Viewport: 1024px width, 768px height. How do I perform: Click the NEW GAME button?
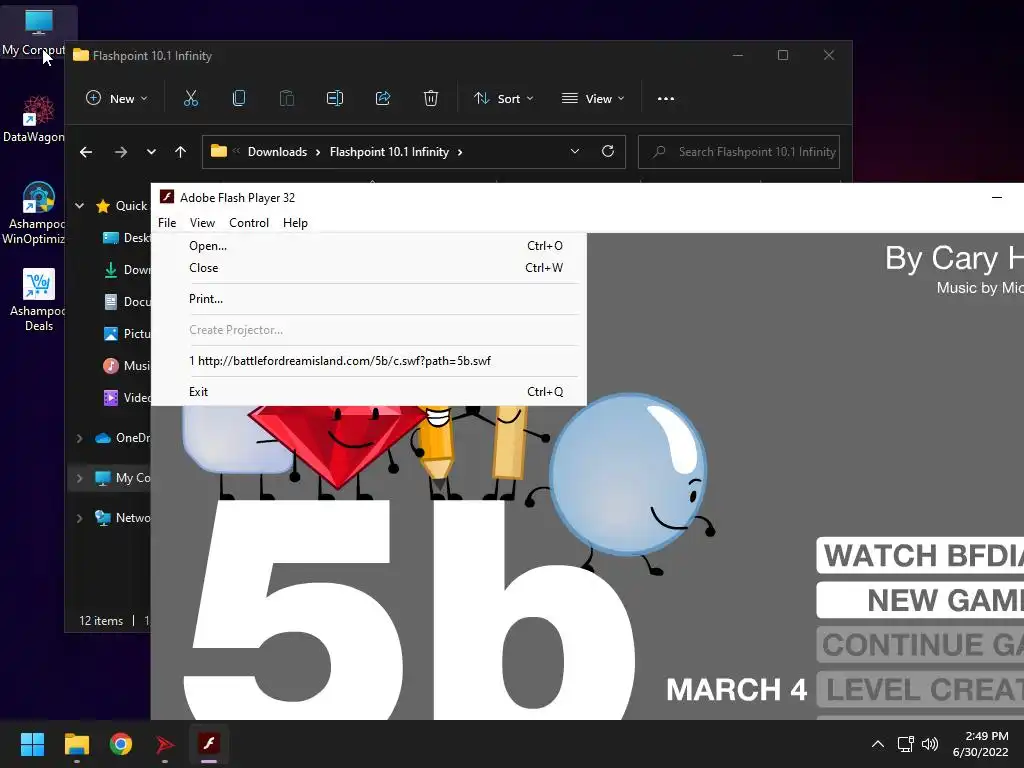pos(920,600)
